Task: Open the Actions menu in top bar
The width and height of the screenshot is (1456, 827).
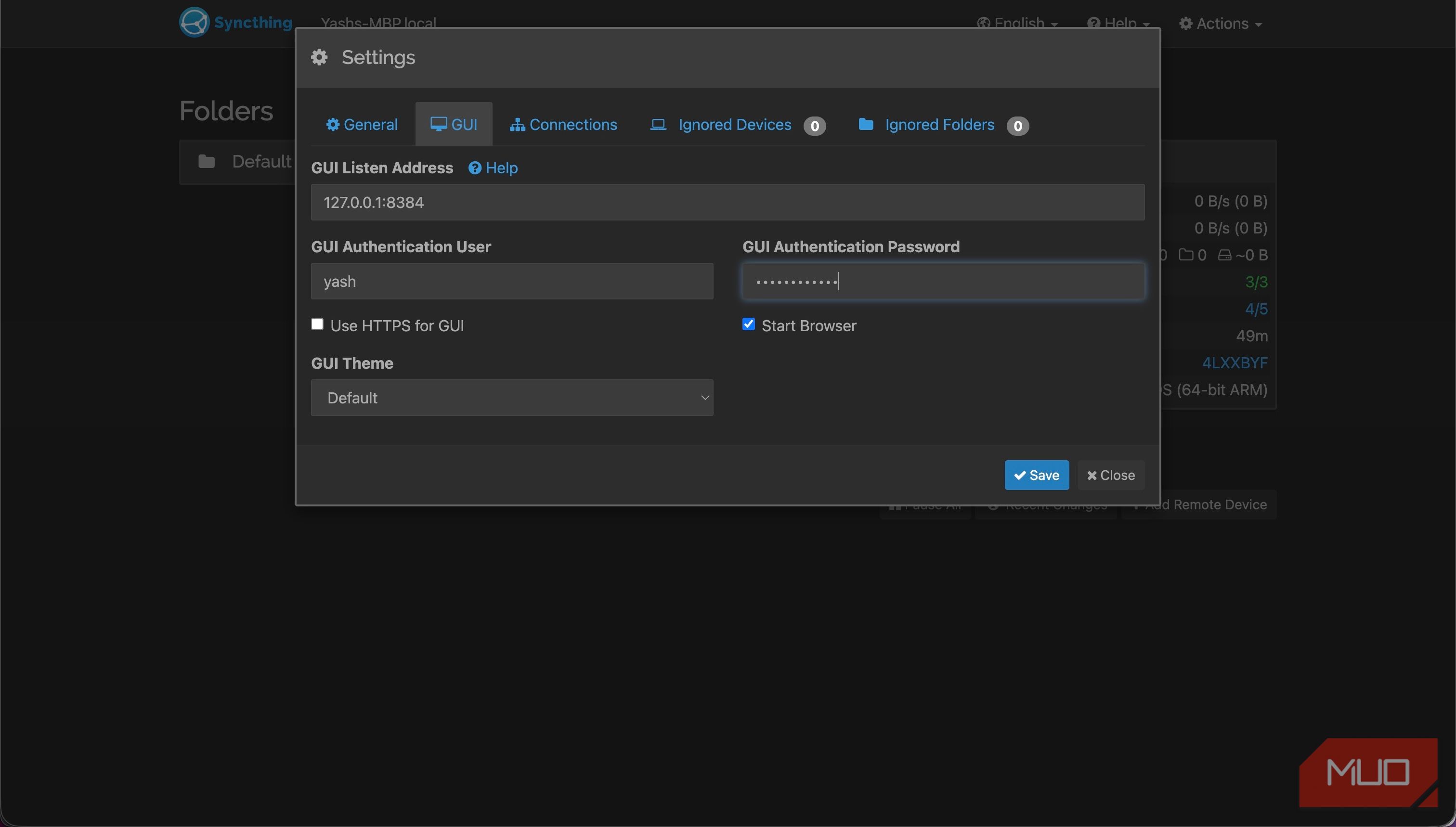Action: pyautogui.click(x=1220, y=23)
